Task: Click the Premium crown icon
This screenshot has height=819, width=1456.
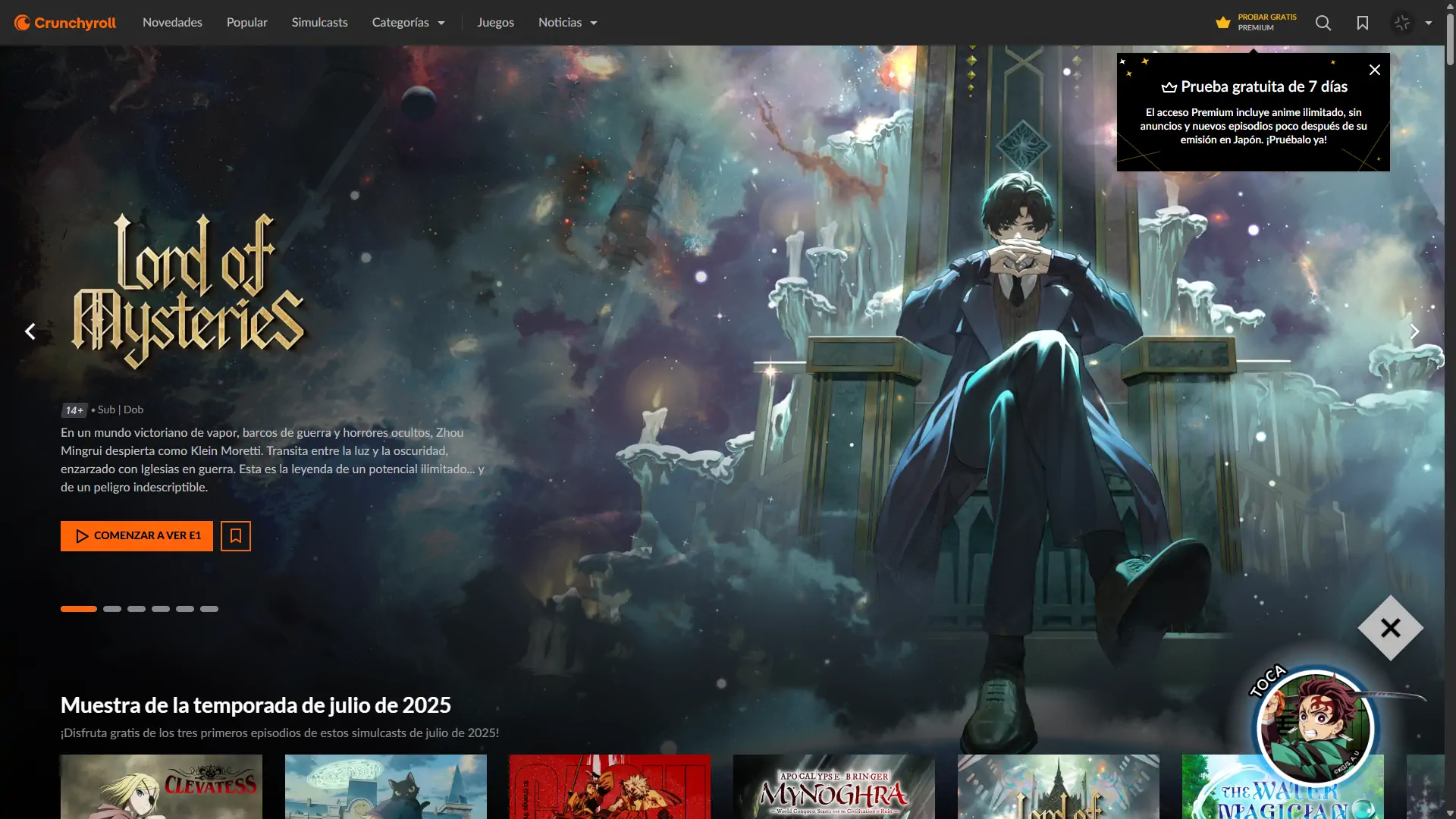Action: point(1222,23)
